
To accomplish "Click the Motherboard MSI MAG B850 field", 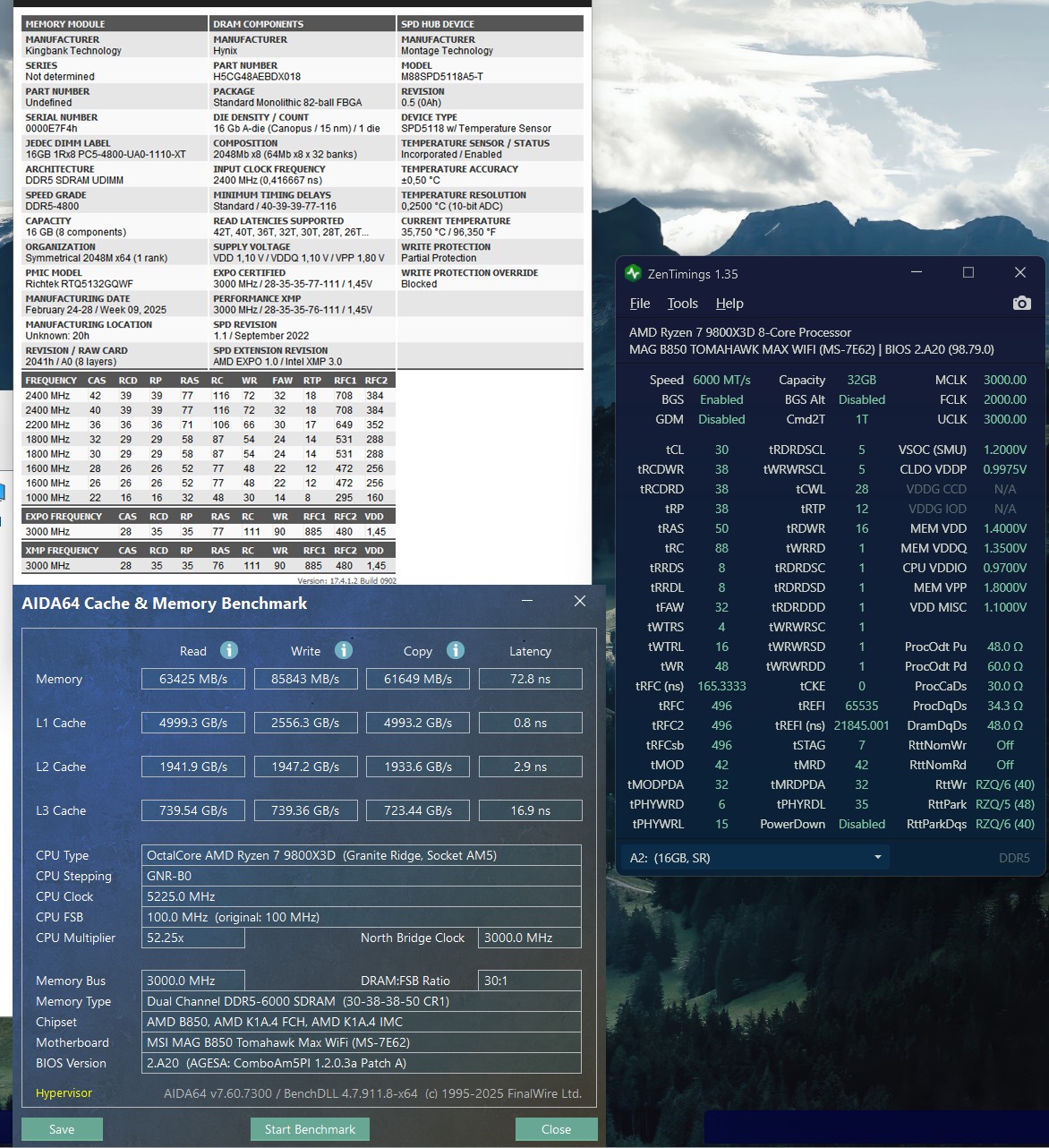I will click(x=362, y=1042).
